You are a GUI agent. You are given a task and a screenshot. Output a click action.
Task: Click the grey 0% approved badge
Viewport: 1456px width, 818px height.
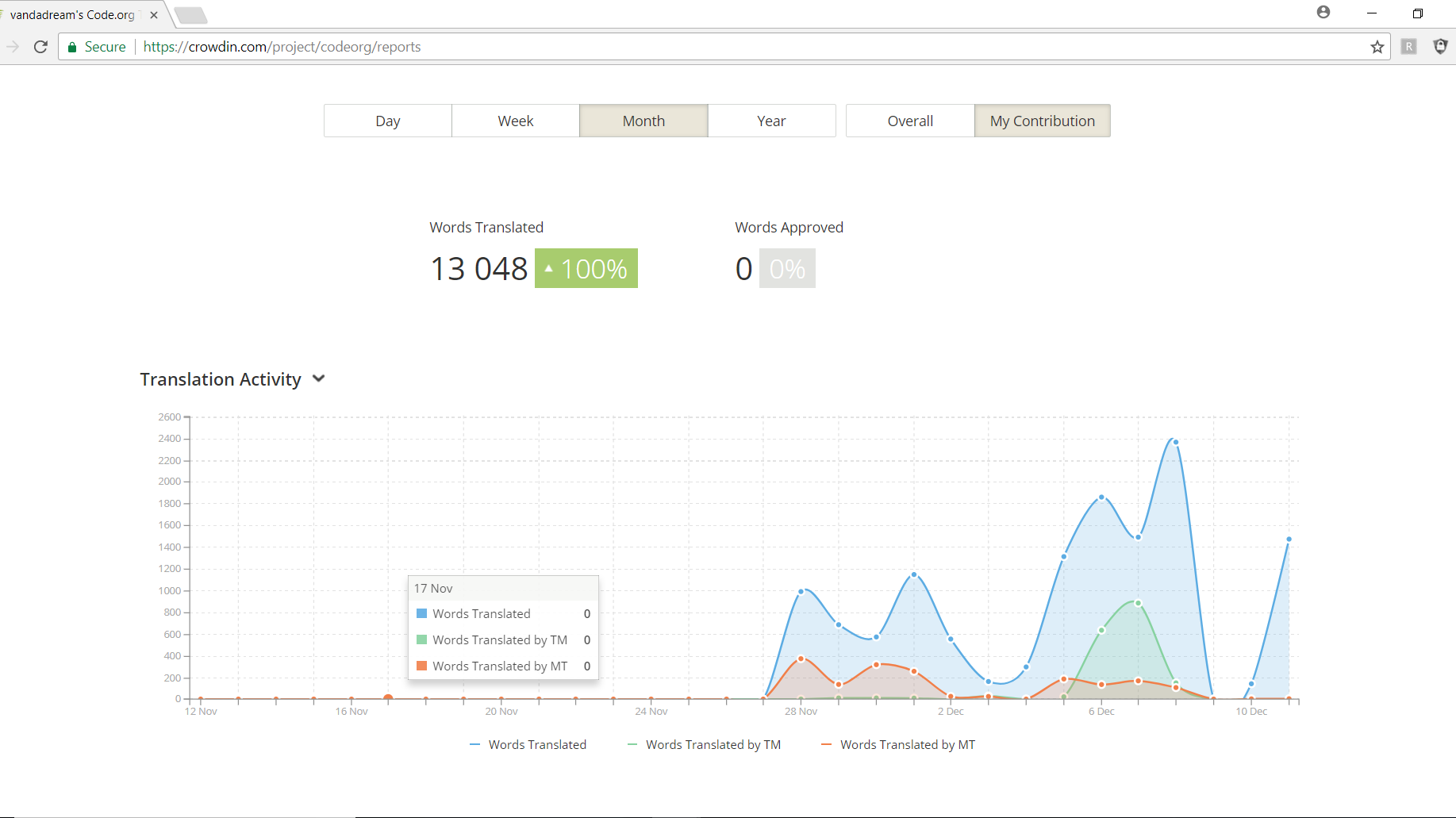click(787, 268)
